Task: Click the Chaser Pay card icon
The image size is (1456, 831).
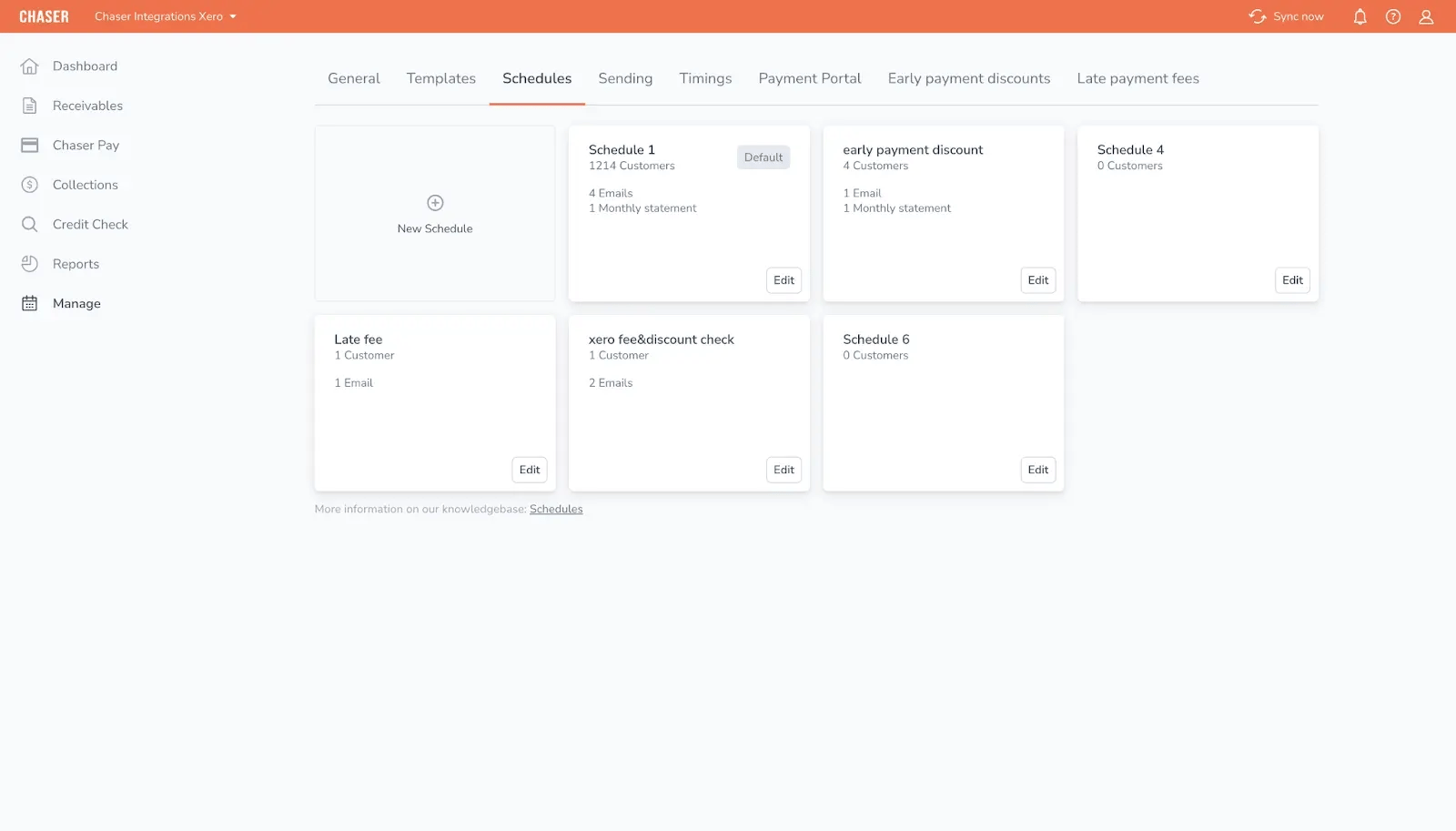Action: click(30, 146)
